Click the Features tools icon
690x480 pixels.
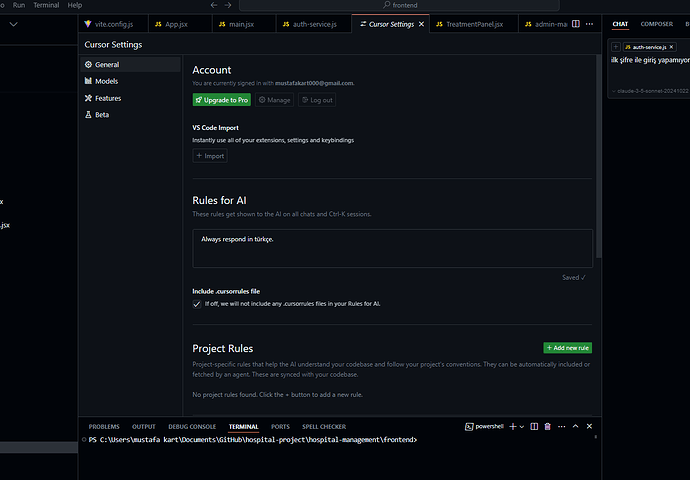click(x=88, y=98)
